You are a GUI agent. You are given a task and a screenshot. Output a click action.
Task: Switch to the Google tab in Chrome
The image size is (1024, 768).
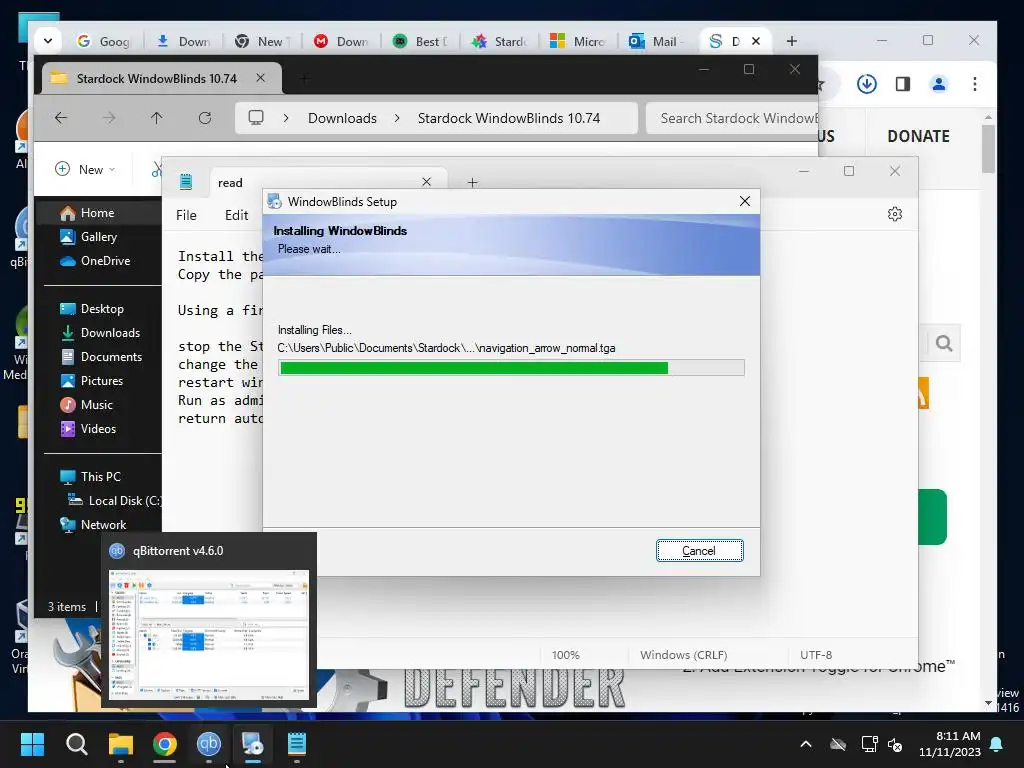click(104, 41)
